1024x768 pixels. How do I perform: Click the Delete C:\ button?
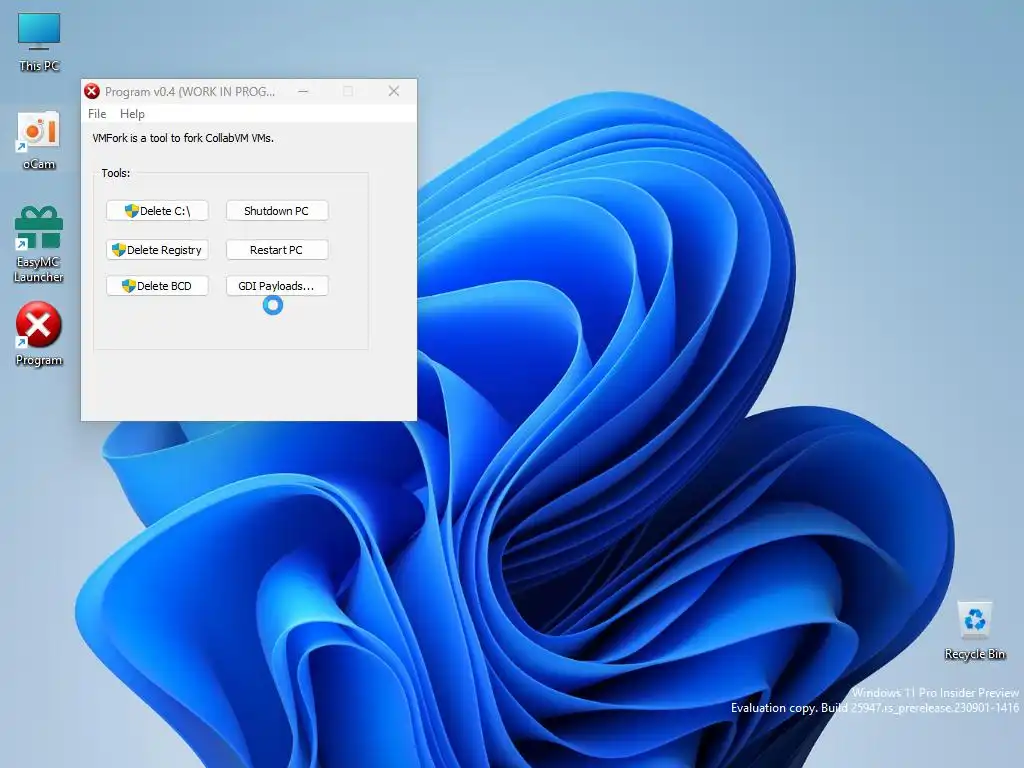click(157, 211)
